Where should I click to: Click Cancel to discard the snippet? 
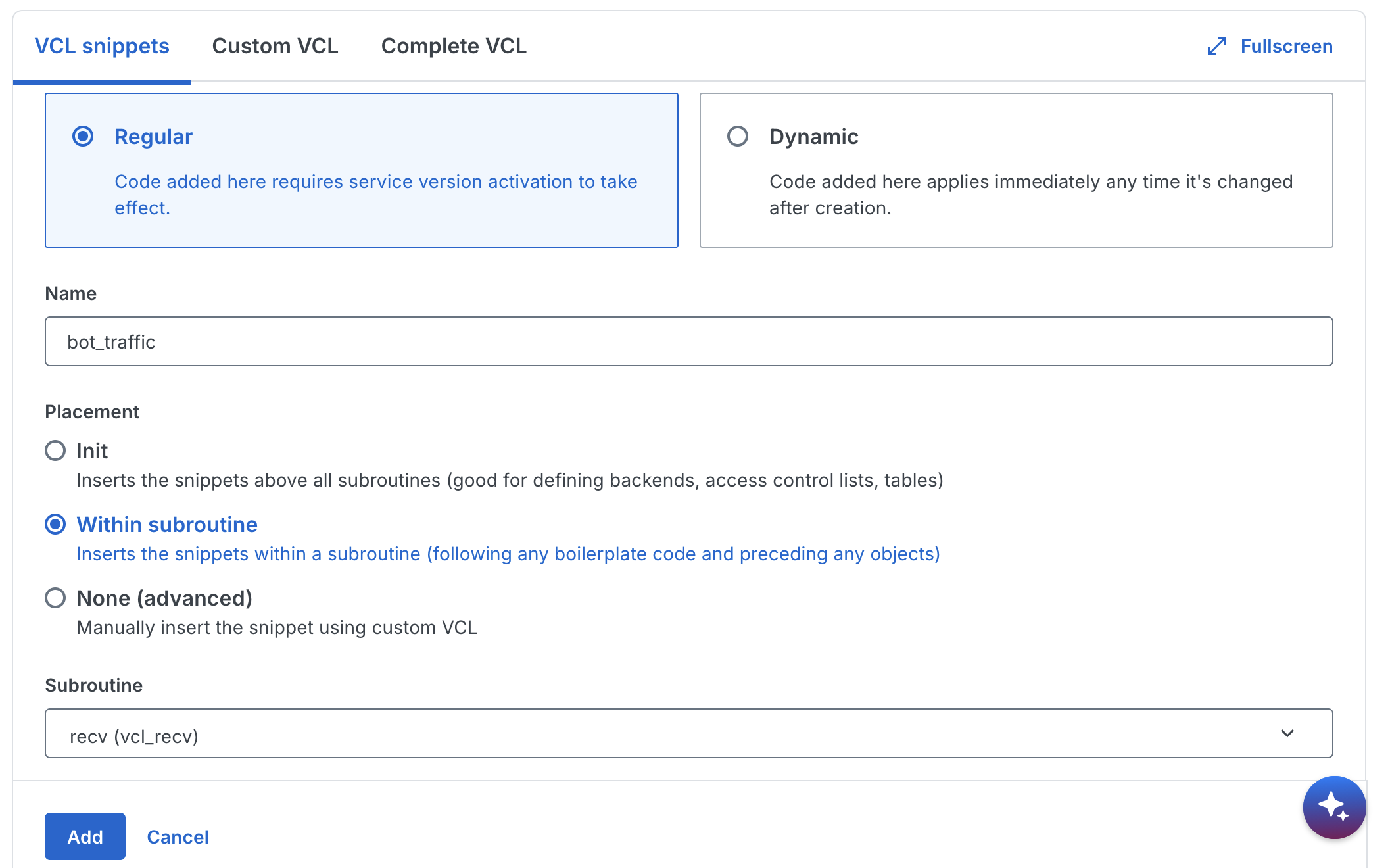click(x=178, y=836)
